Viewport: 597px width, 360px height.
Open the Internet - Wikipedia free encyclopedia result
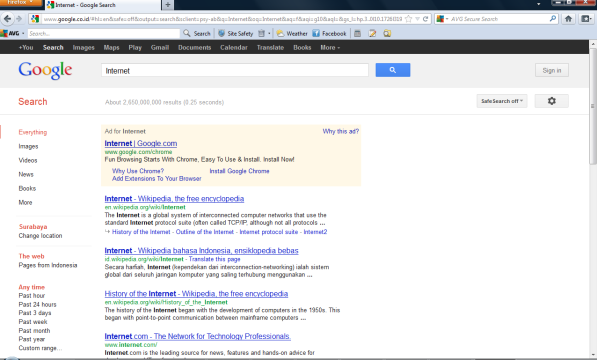tap(174, 199)
